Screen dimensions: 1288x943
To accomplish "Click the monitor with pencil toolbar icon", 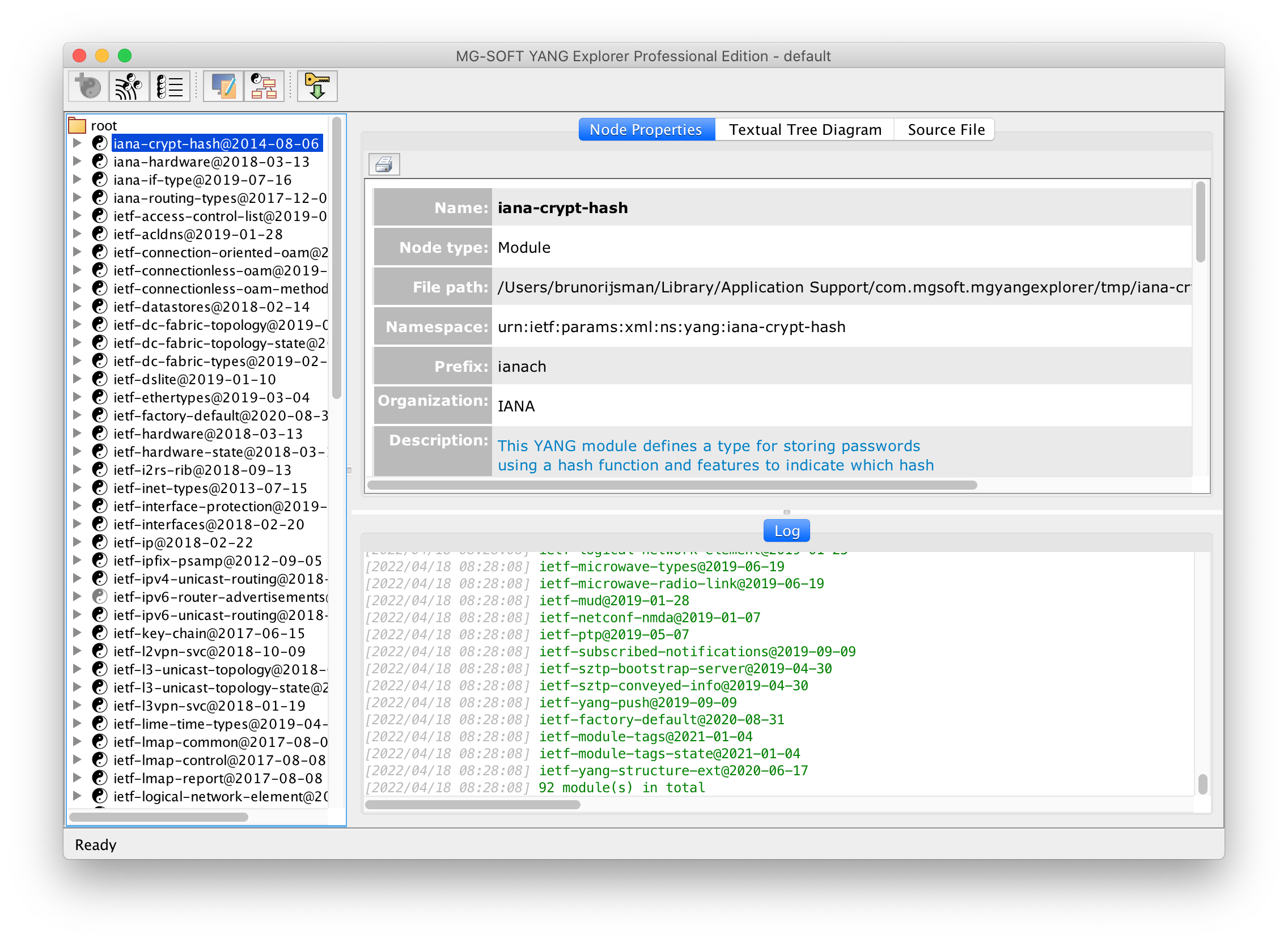I will 223,87.
